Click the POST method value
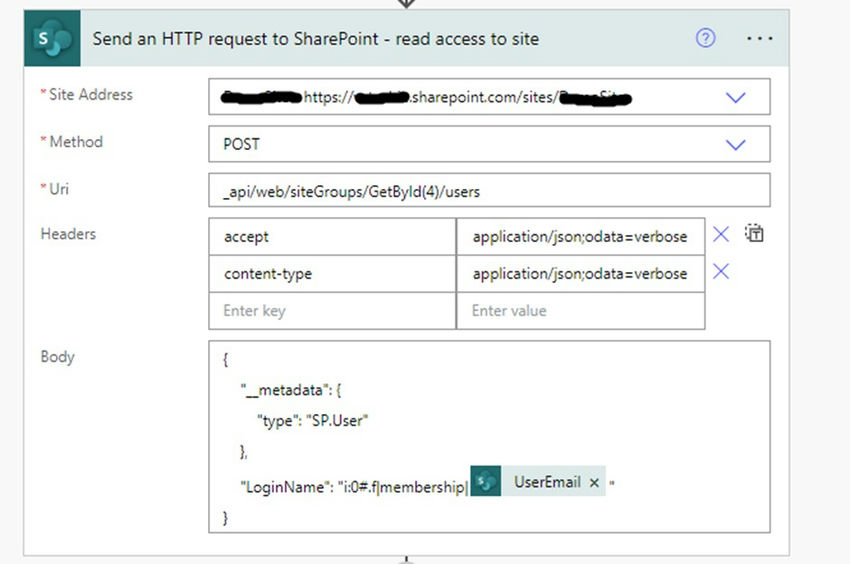 pyautogui.click(x=242, y=144)
